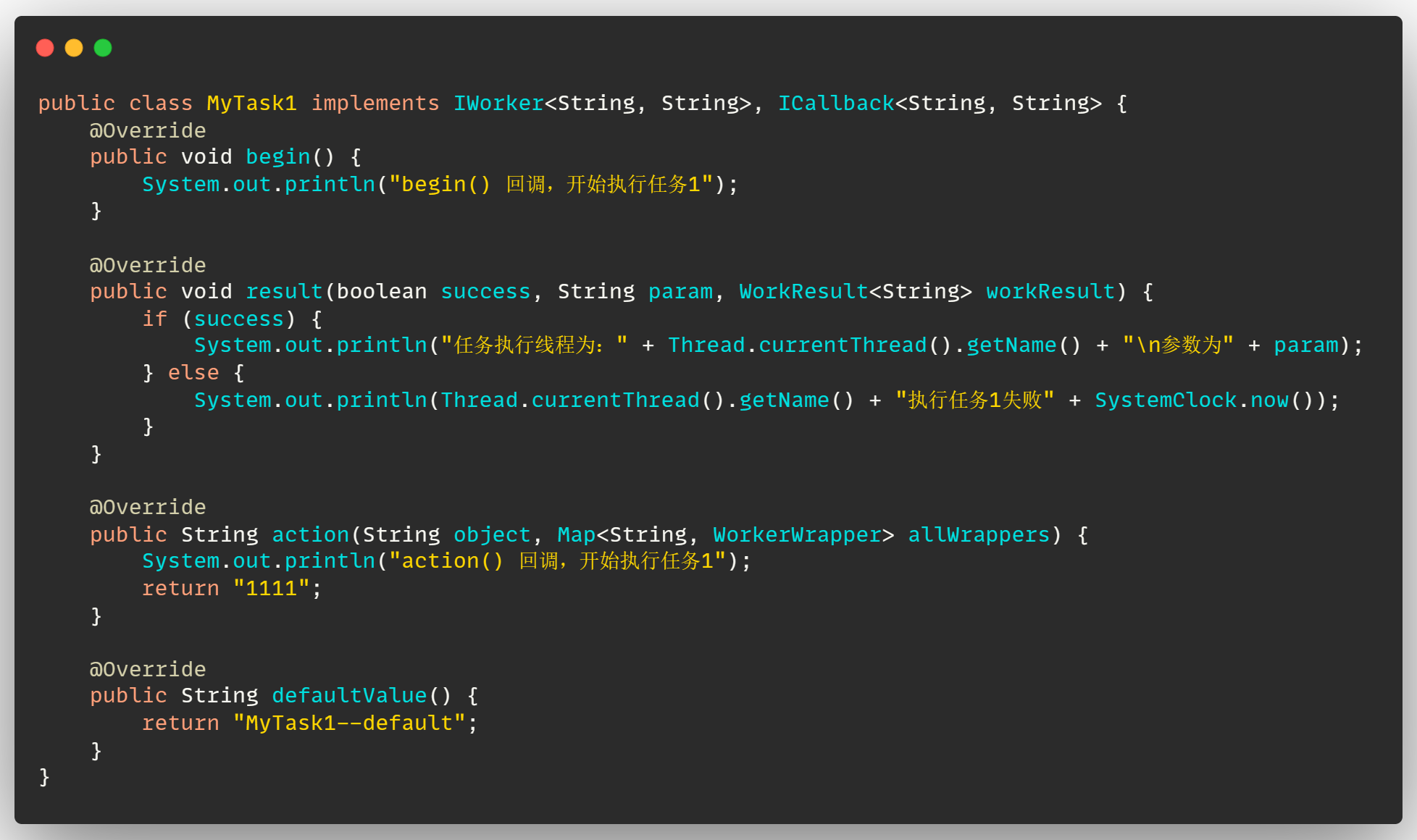Click the WorkerWrapper type name
Screen dimensions: 1417x840
796,535
